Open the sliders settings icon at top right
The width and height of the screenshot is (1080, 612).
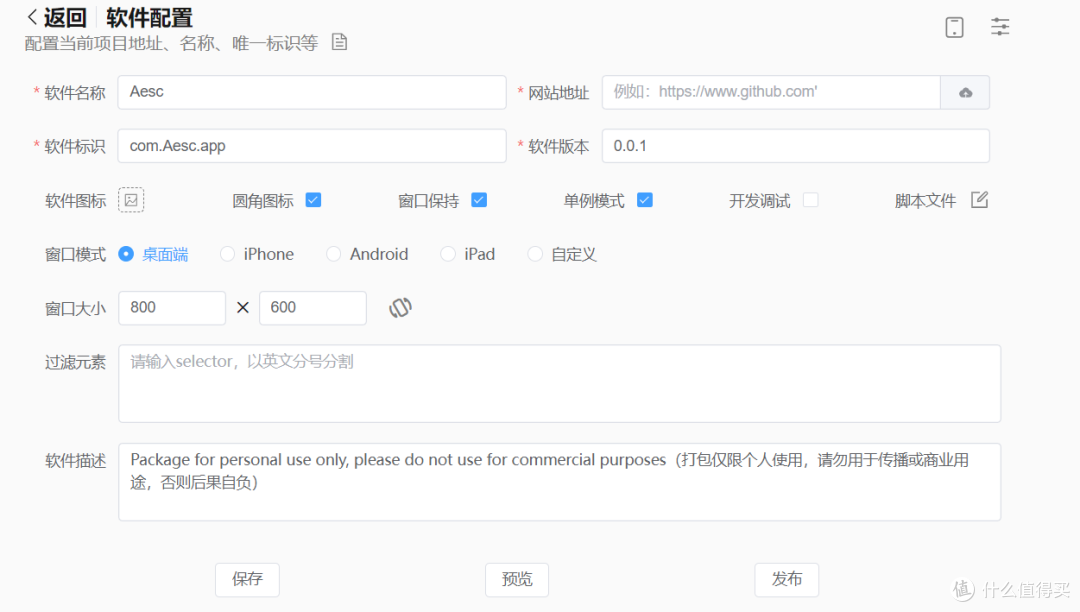pyautogui.click(x=1000, y=27)
